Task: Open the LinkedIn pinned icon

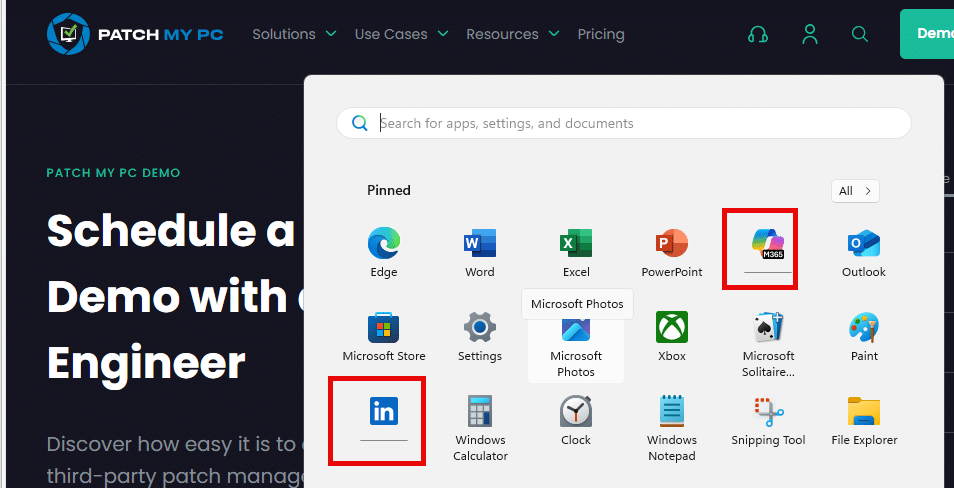Action: 384,411
